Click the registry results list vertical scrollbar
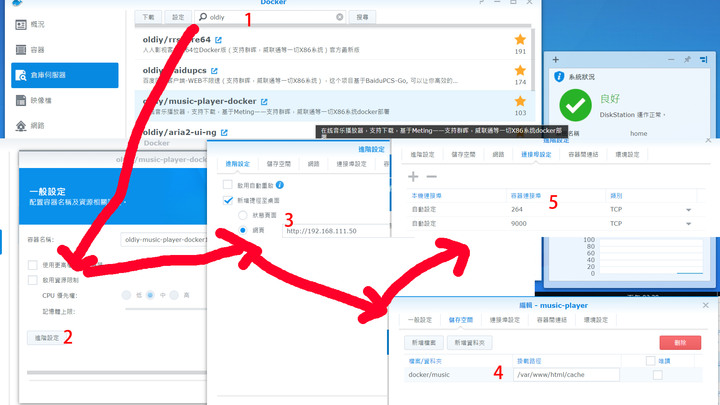Image resolution: width=720 pixels, height=405 pixels. tap(533, 60)
